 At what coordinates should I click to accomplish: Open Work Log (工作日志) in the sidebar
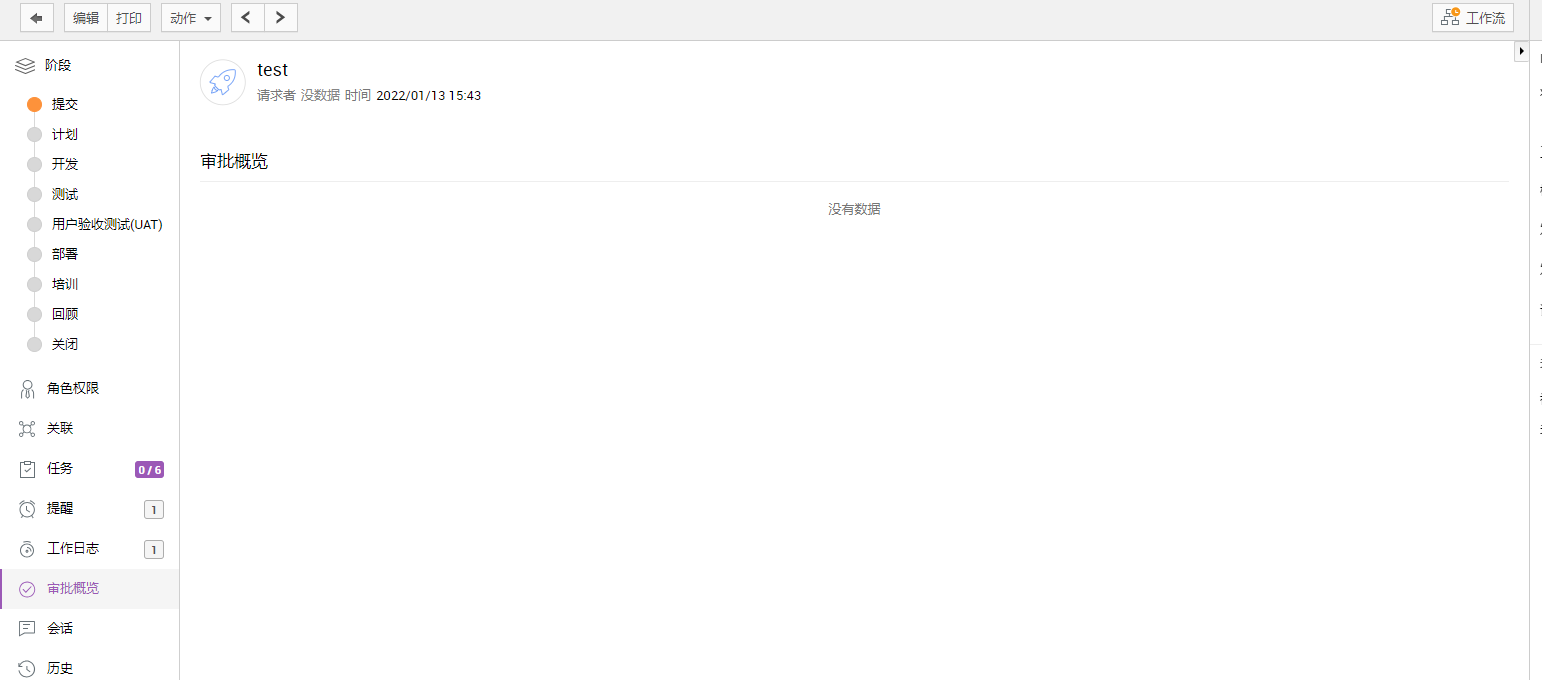72,548
